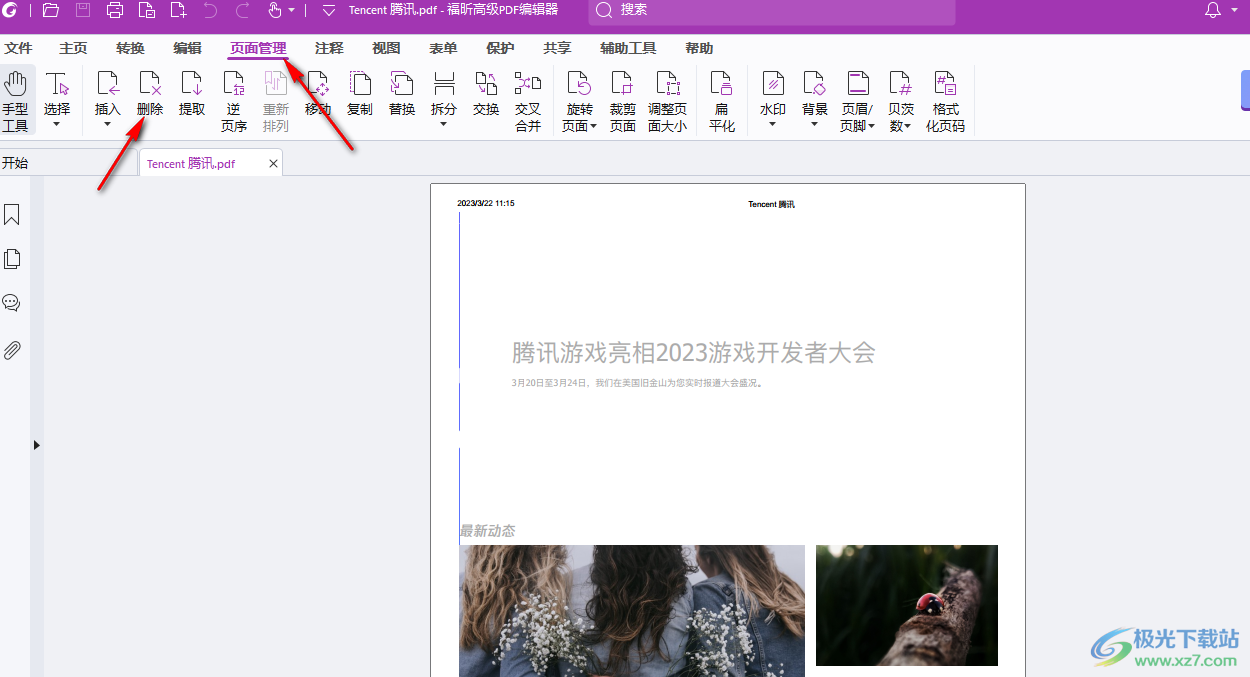This screenshot has height=677, width=1250.
Task: Open the comments panel in sidebar
Action: click(12, 303)
